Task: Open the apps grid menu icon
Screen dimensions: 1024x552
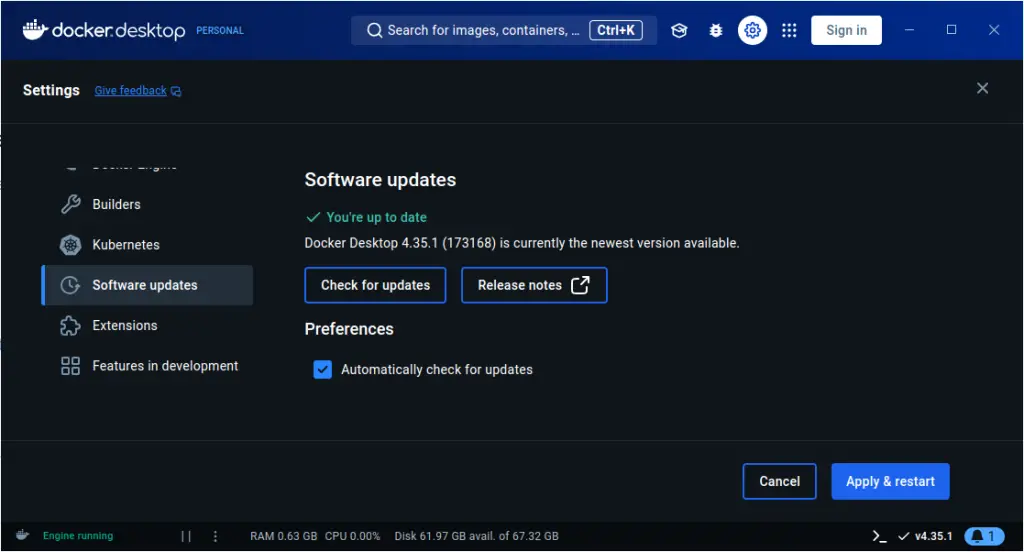Action: click(x=789, y=30)
